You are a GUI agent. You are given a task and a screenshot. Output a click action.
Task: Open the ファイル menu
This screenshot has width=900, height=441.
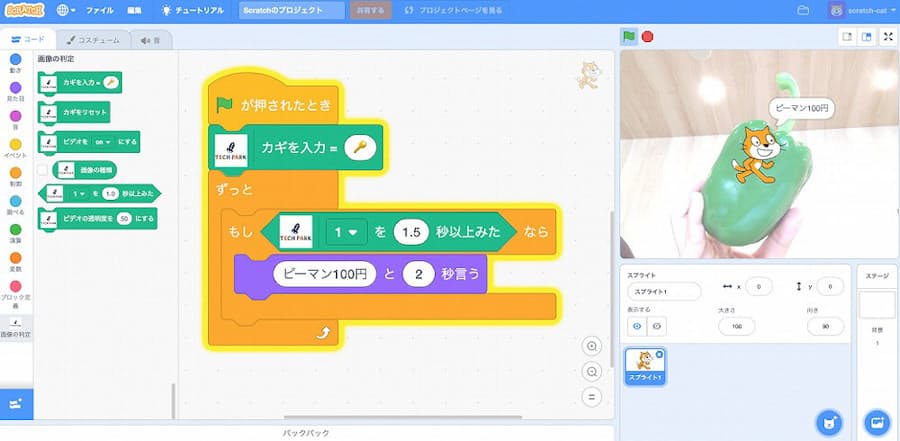pyautogui.click(x=99, y=10)
